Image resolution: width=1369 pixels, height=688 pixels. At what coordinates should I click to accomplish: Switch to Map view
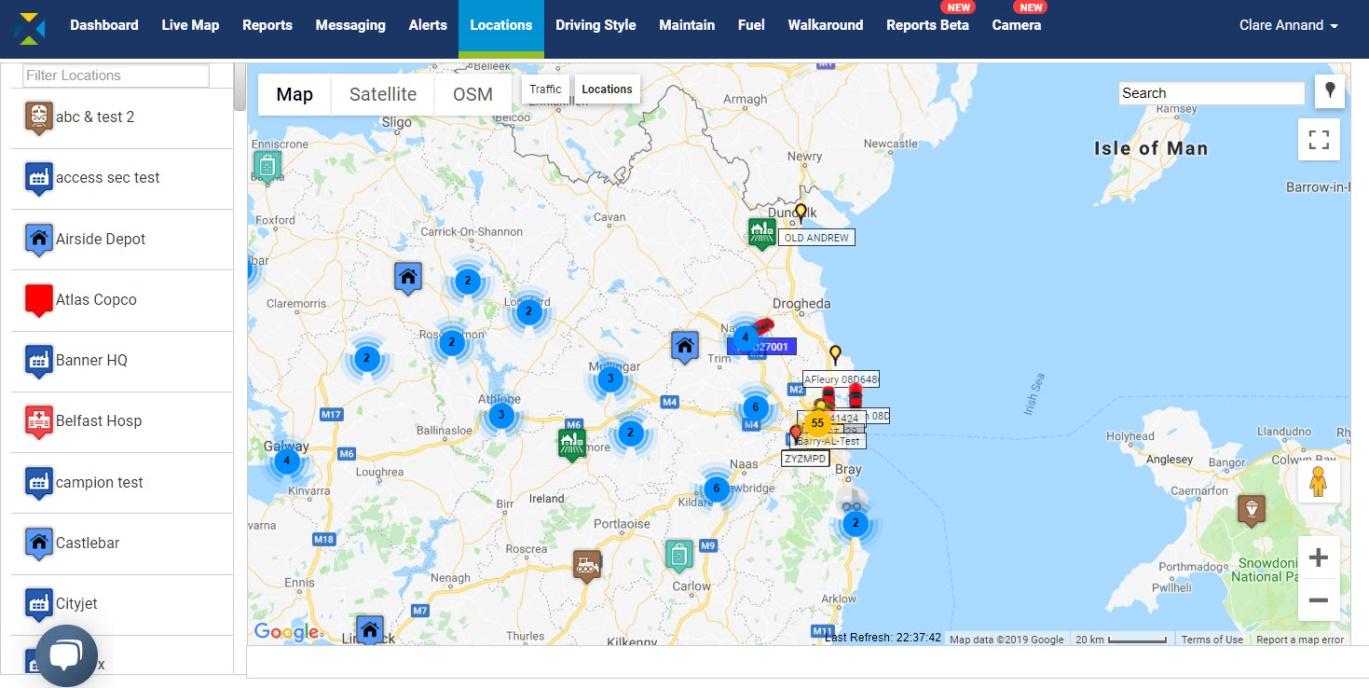(x=294, y=95)
